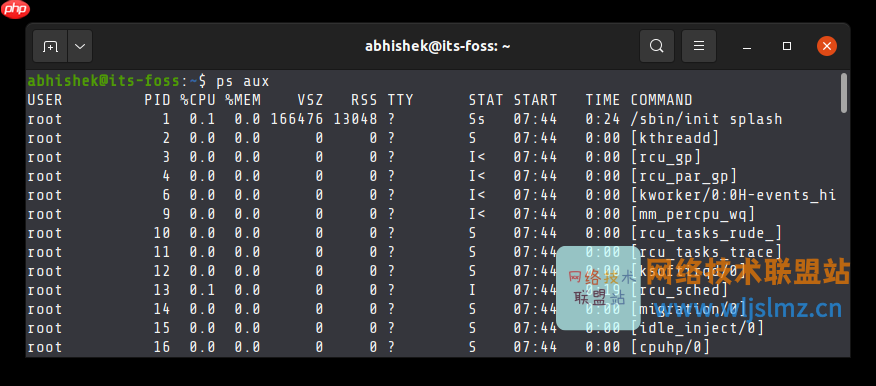This screenshot has width=876, height=386.
Task: Click the STAT column header
Action: (486, 100)
